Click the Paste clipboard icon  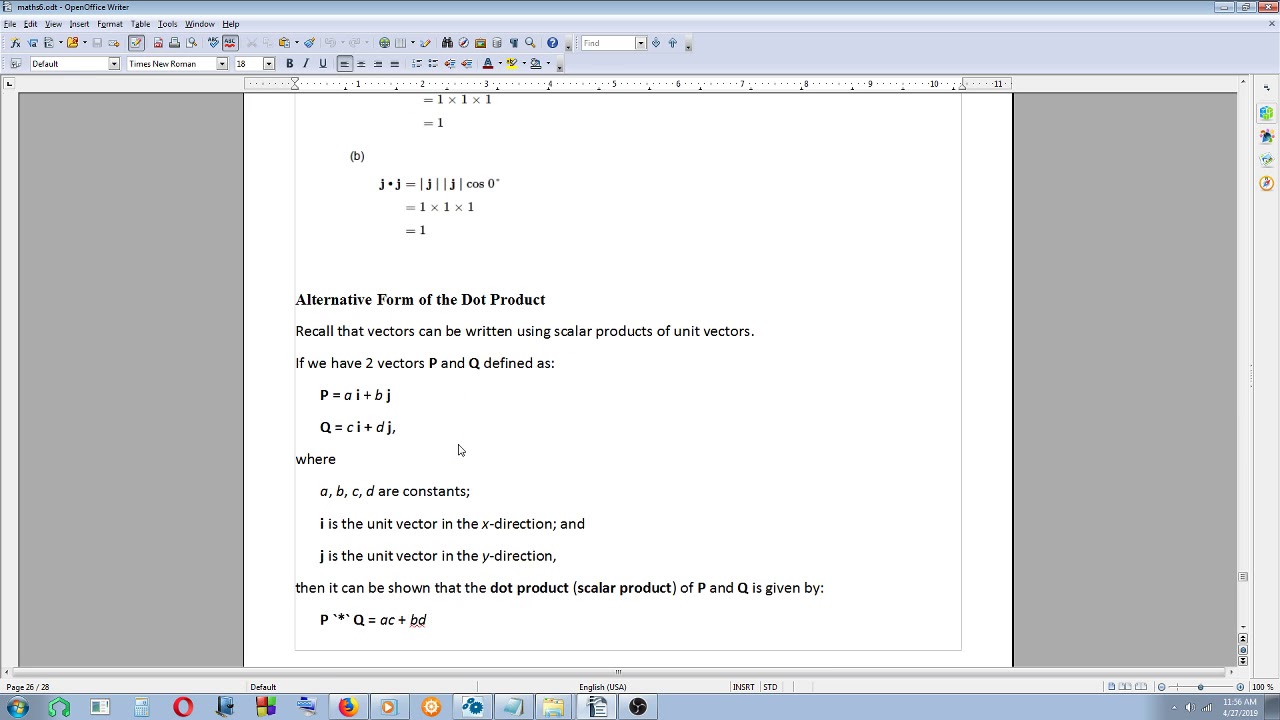tap(283, 43)
